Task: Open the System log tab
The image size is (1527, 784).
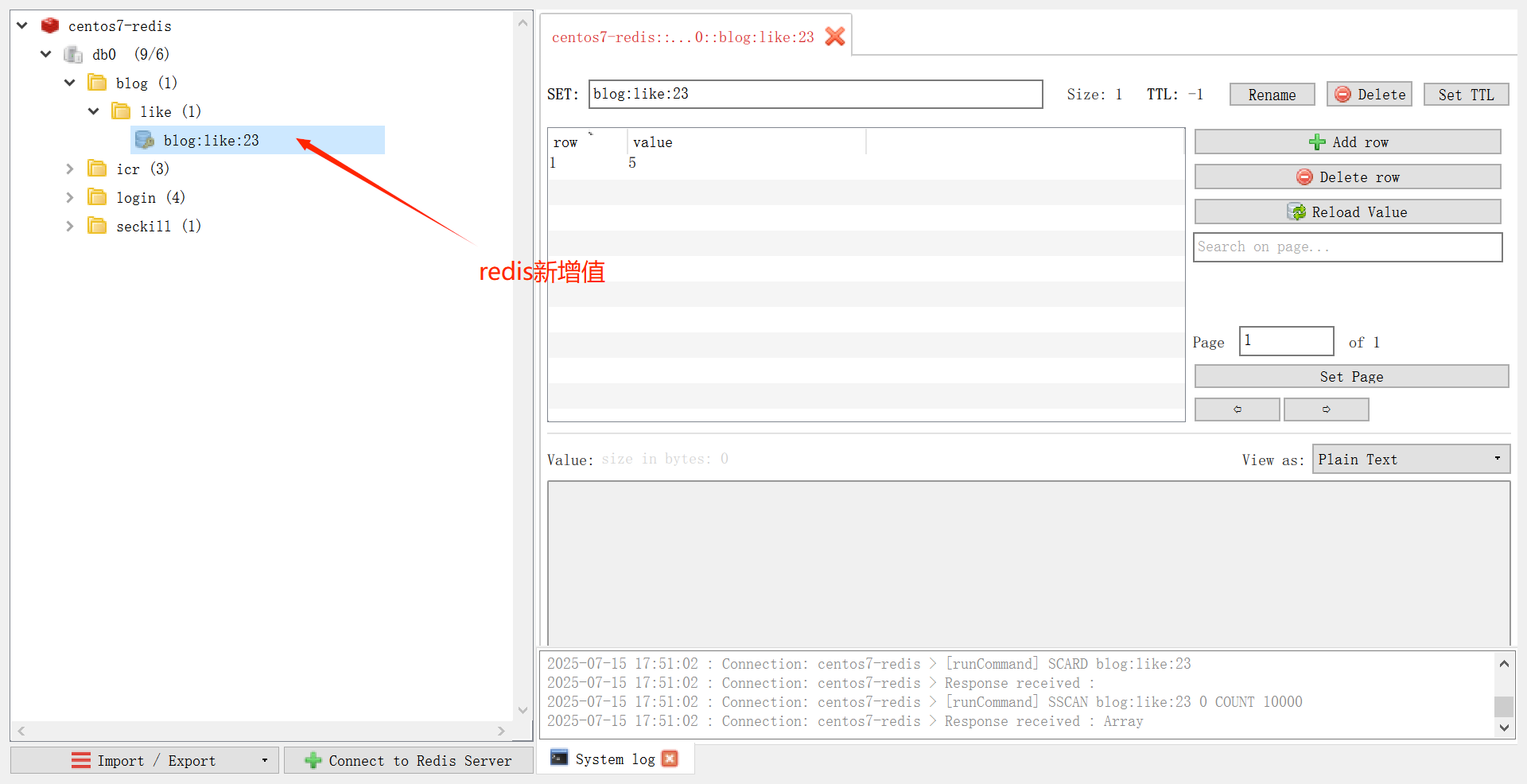Action: 615,759
